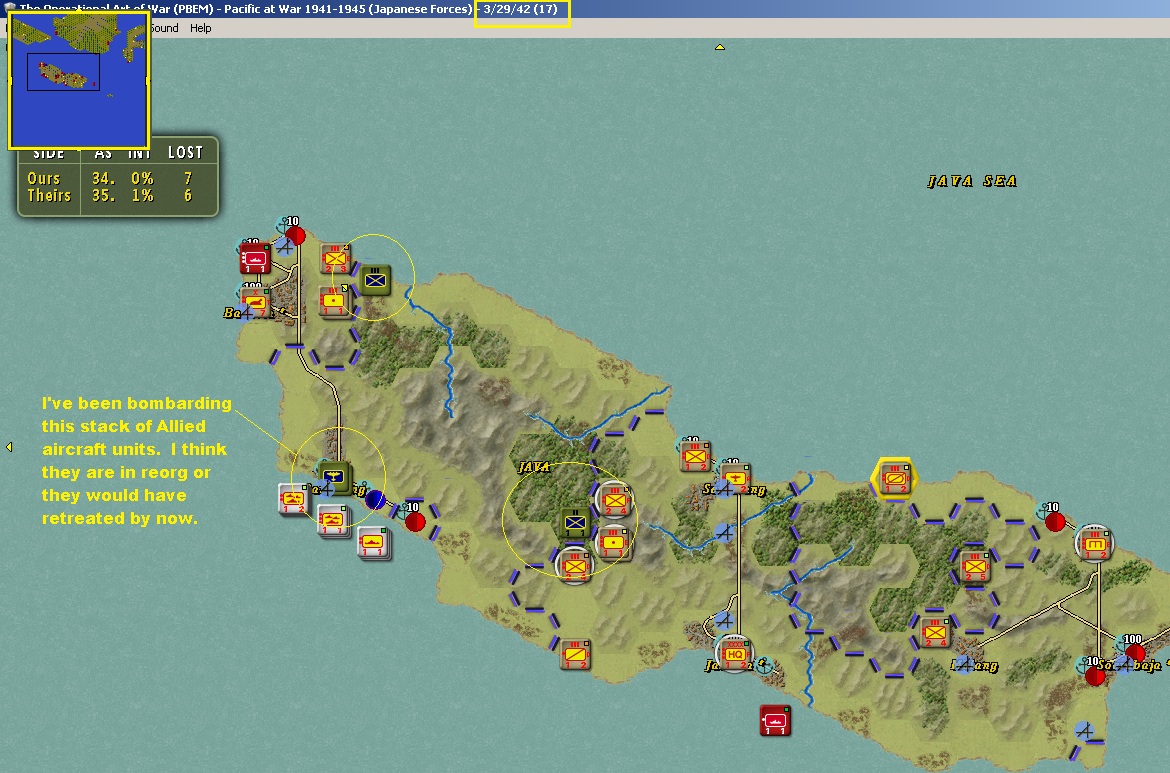1170x773 pixels.
Task: Select the HQ unit on the south coast
Action: point(734,654)
